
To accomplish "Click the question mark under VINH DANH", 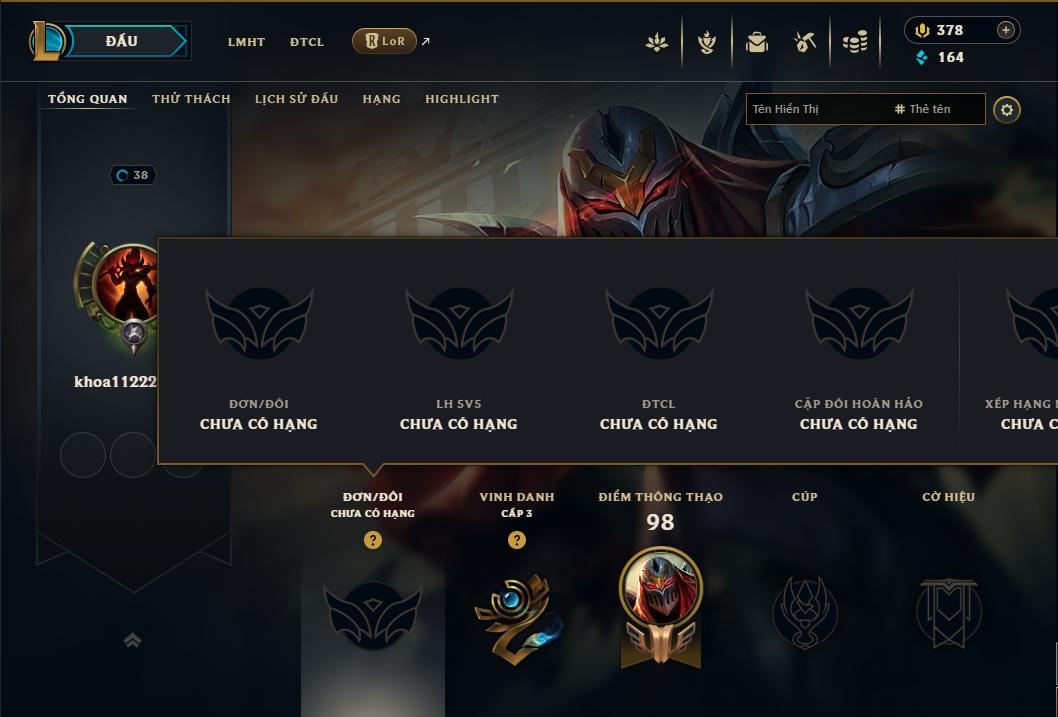I will pos(517,540).
